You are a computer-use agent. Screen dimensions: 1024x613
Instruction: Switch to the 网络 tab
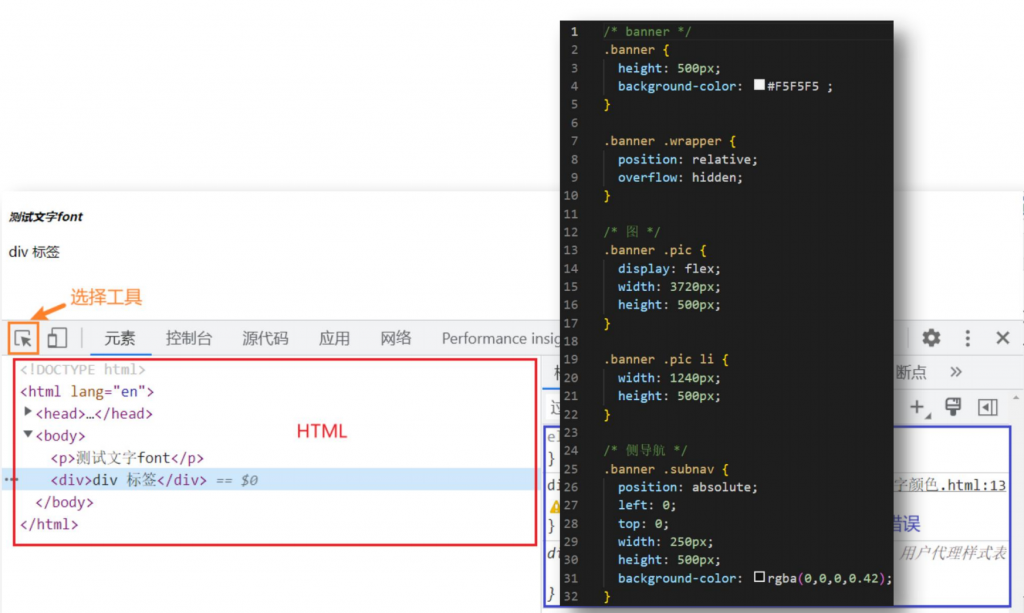coord(396,338)
